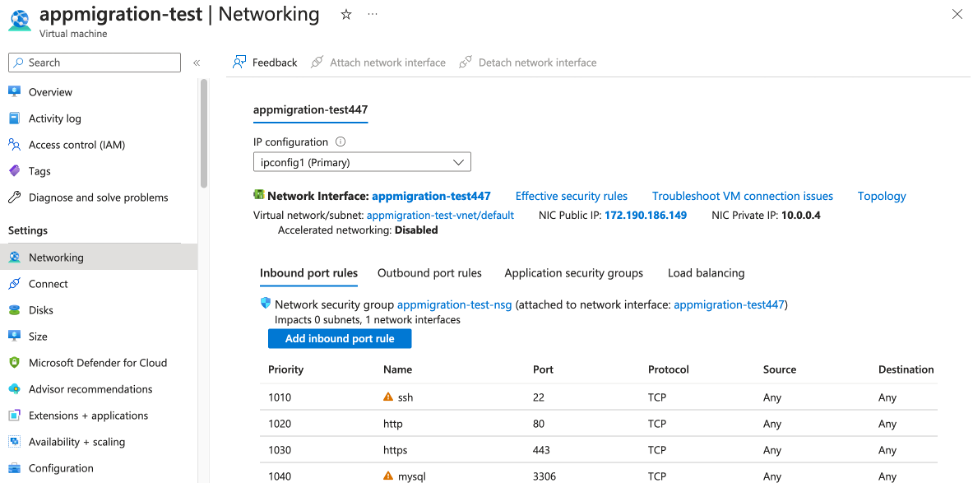This screenshot has width=974, height=483.
Task: Open the Network Interface appmigration-test447 link
Action: [431, 196]
